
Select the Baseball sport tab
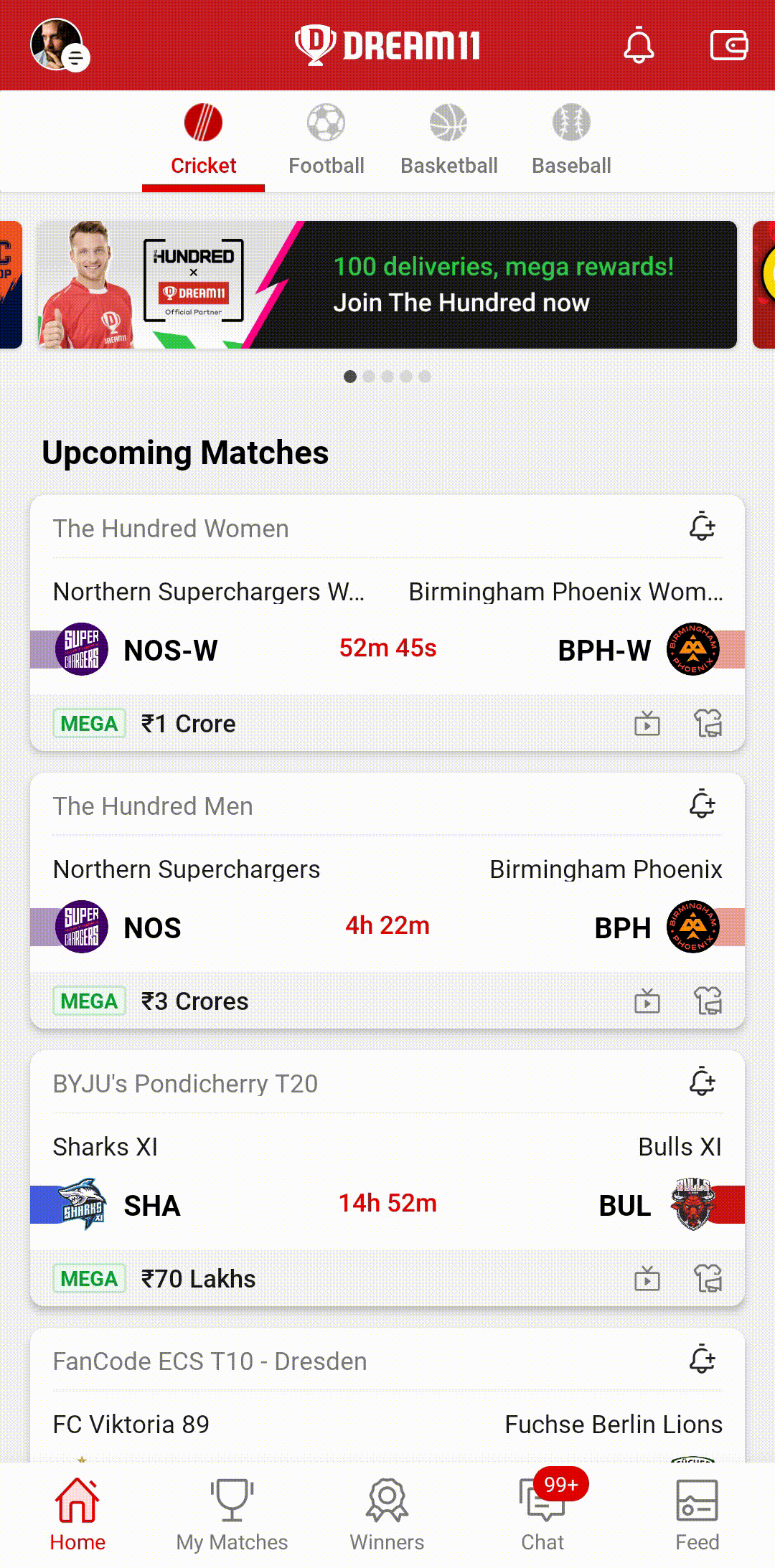click(572, 141)
